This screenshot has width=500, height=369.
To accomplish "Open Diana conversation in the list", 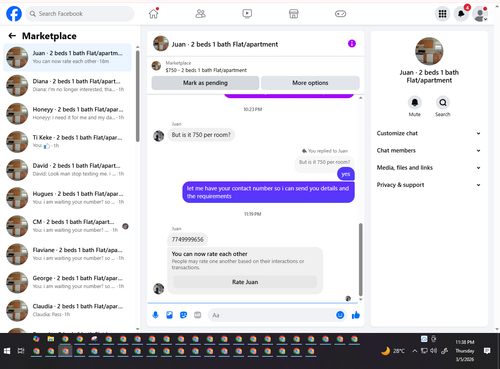I will (67, 85).
